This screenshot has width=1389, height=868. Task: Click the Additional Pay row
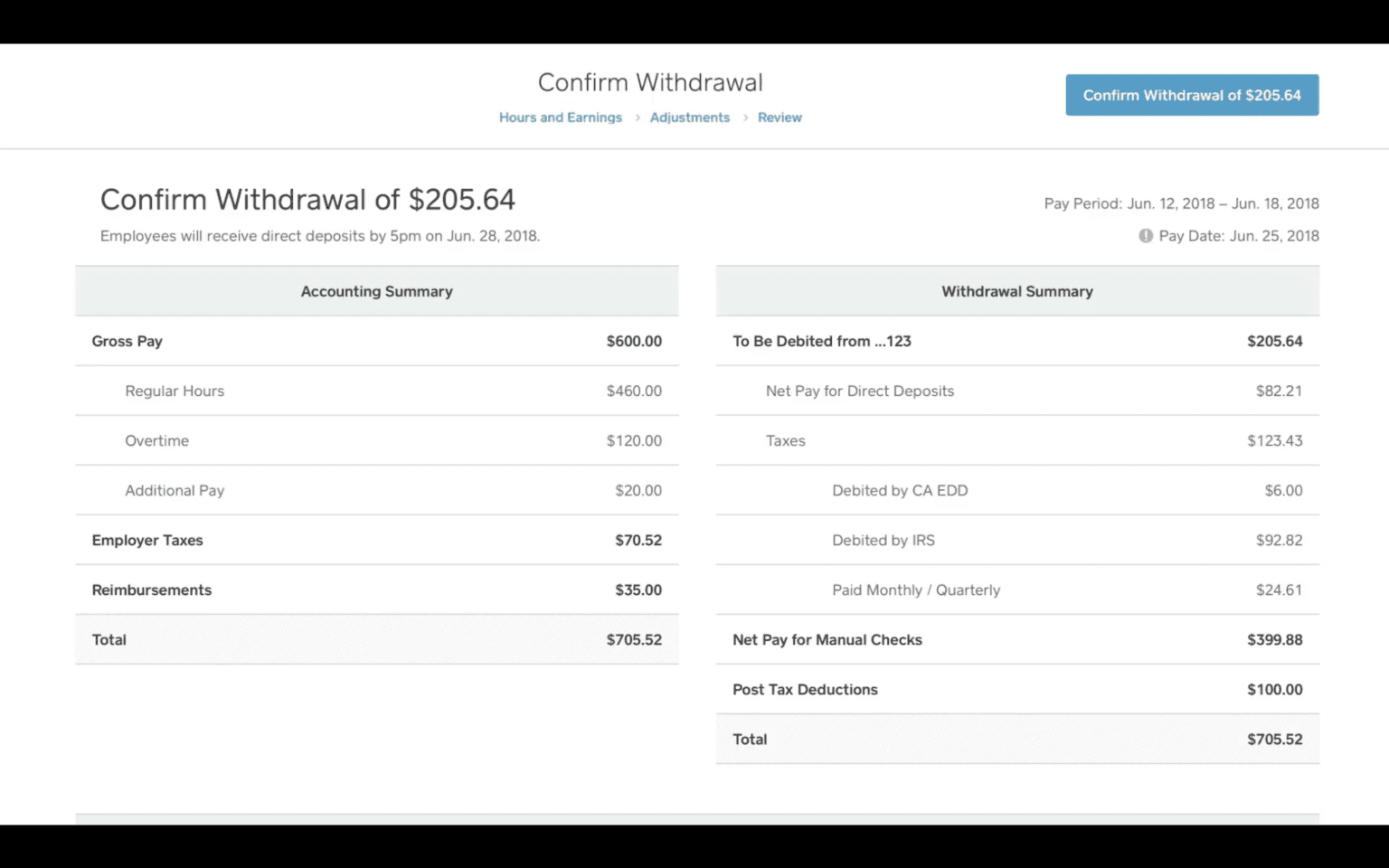376,490
